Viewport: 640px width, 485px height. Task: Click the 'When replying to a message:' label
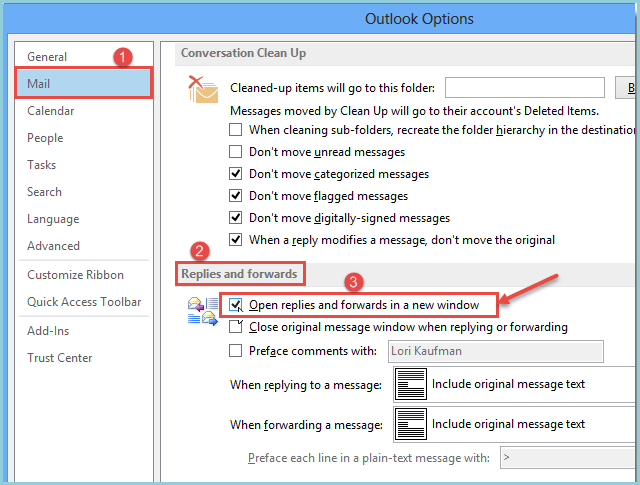pyautogui.click(x=306, y=385)
